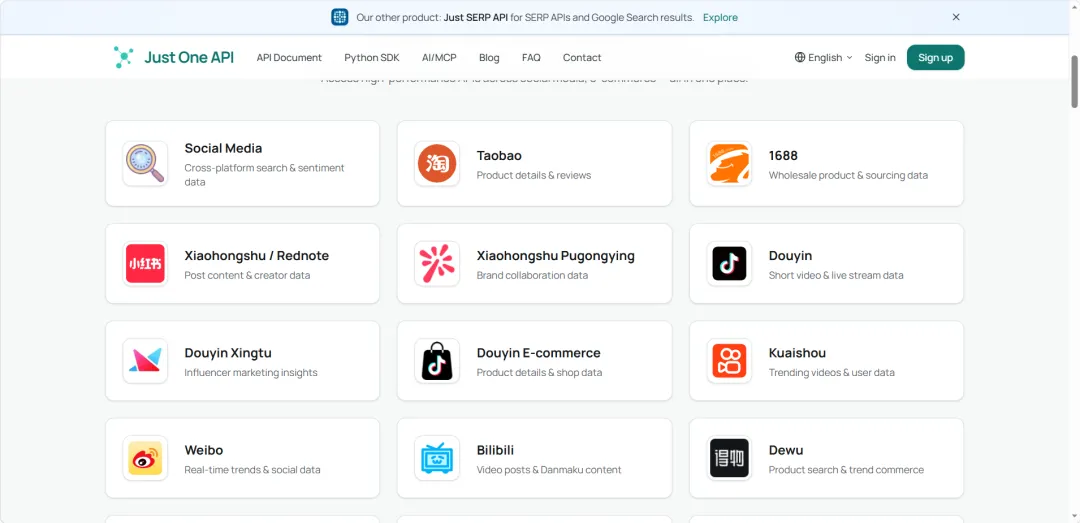1080x523 pixels.
Task: Click 'Cross-platform search & sentiment data' text
Action: (264, 175)
